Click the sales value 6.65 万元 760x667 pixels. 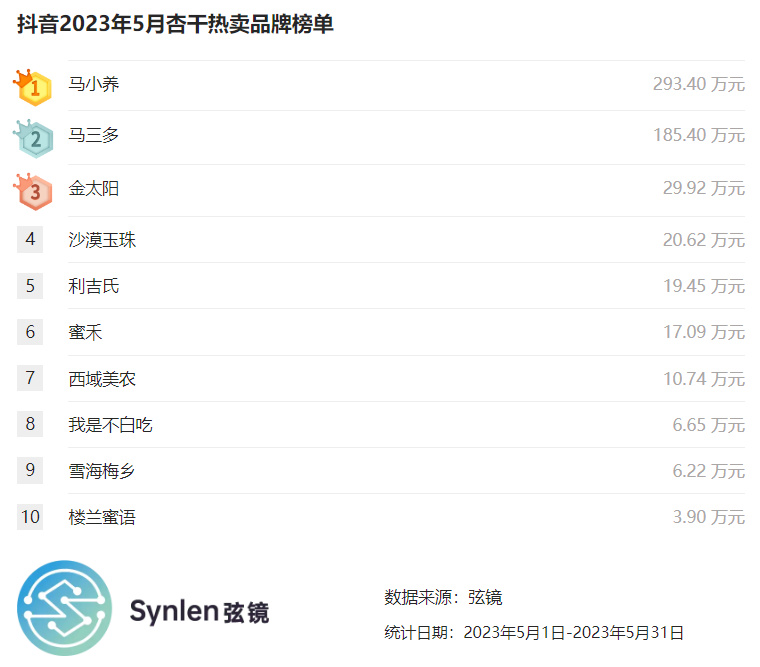[709, 425]
